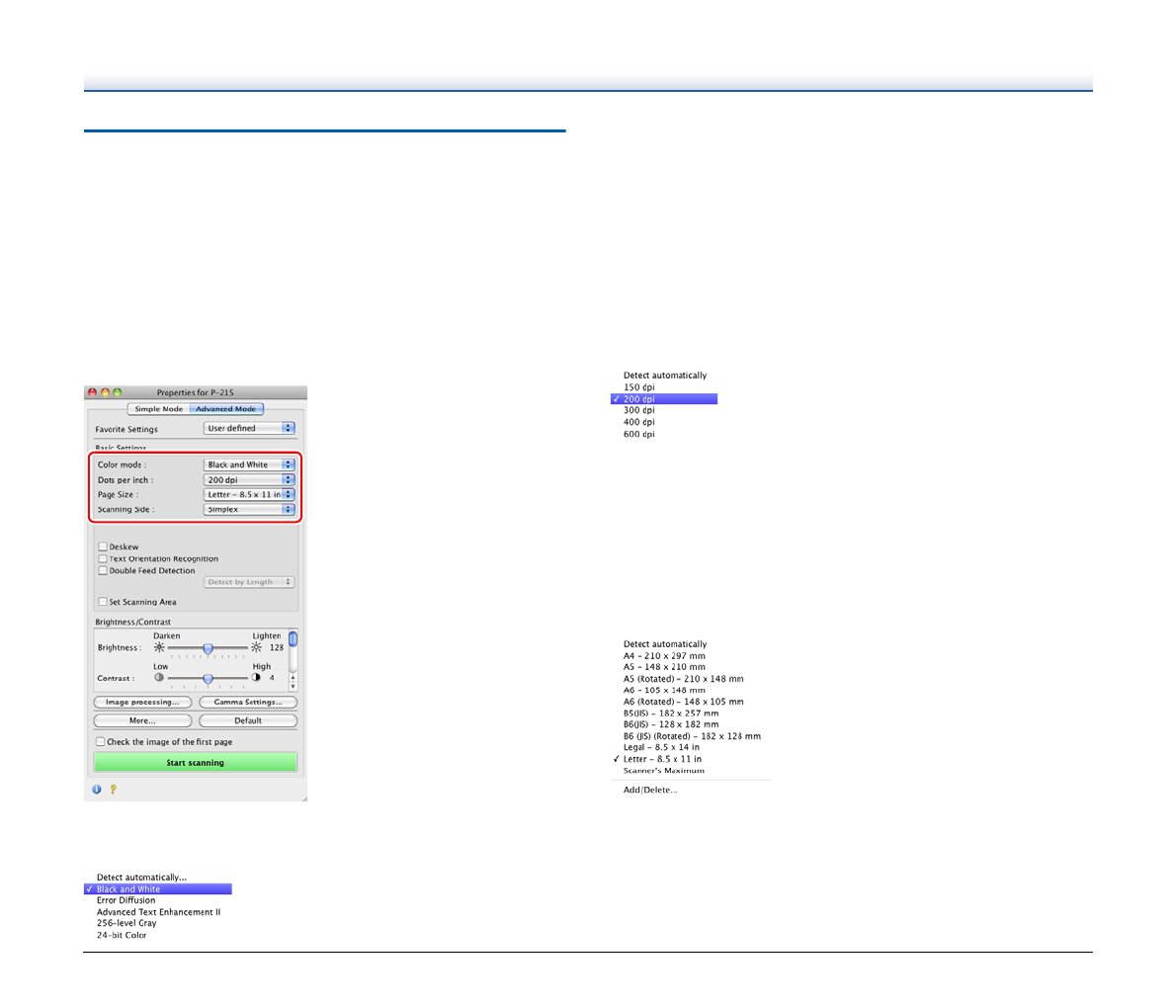This screenshot has height=1008, width=1176.
Task: Click the blue info icon at dialog bottom
Action: click(x=97, y=790)
